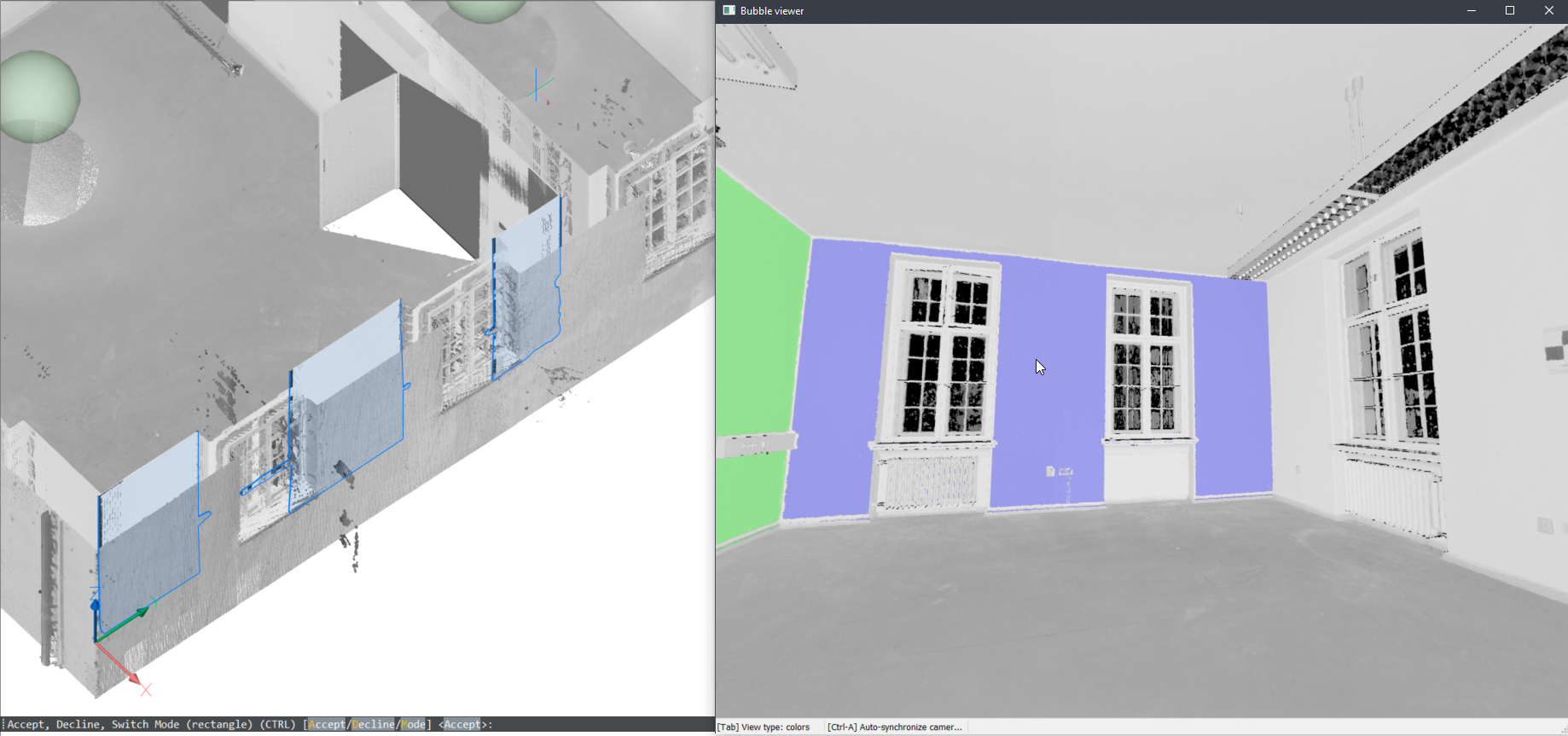Click the Bubble viewer title bar text
This screenshot has height=736, width=1568.
772,10
